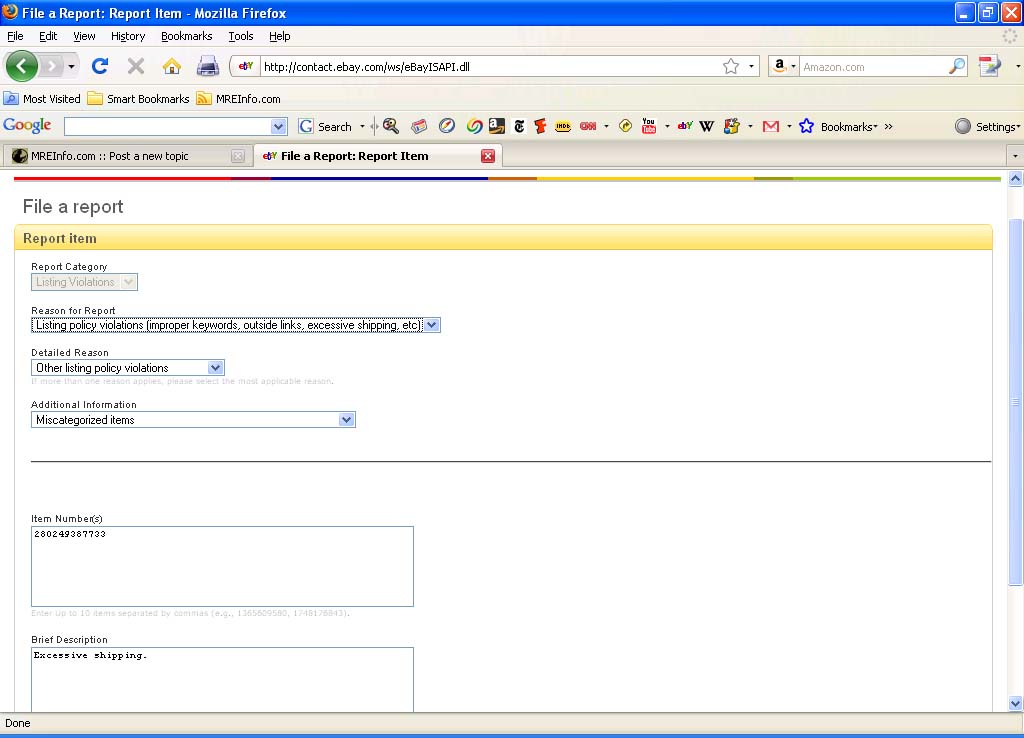Open the back/forward history dropdown arrow
The image size is (1024, 738).
tap(71, 66)
